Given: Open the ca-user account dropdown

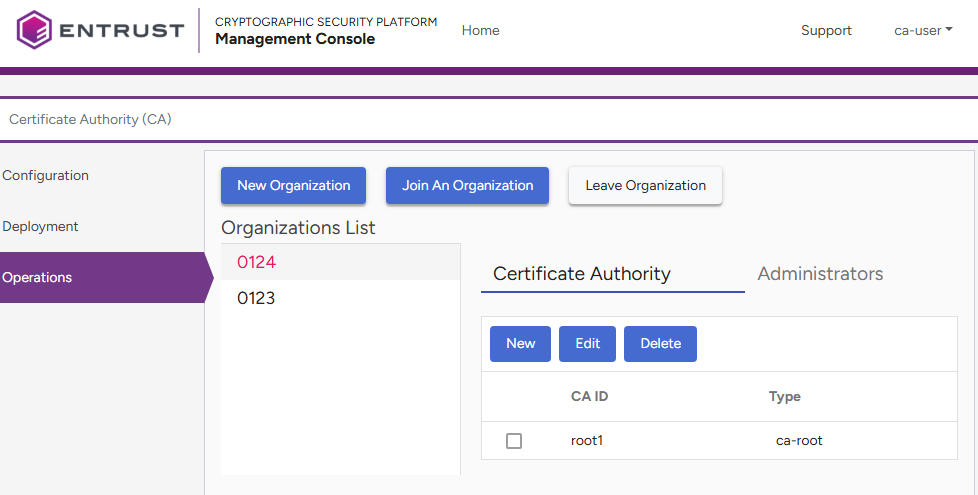Looking at the screenshot, I should point(922,31).
